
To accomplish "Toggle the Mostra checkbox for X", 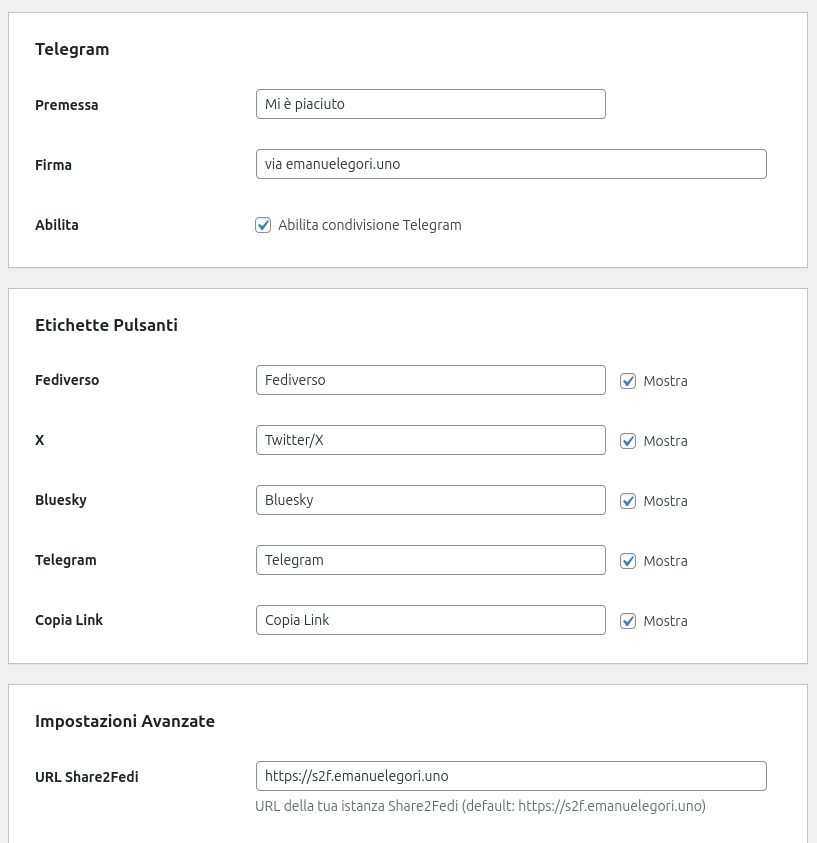I will tap(628, 441).
